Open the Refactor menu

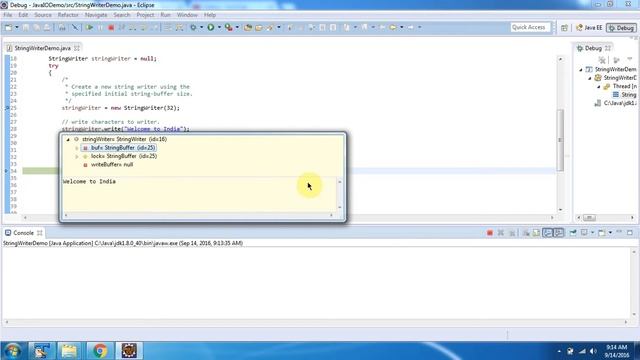[68, 15]
